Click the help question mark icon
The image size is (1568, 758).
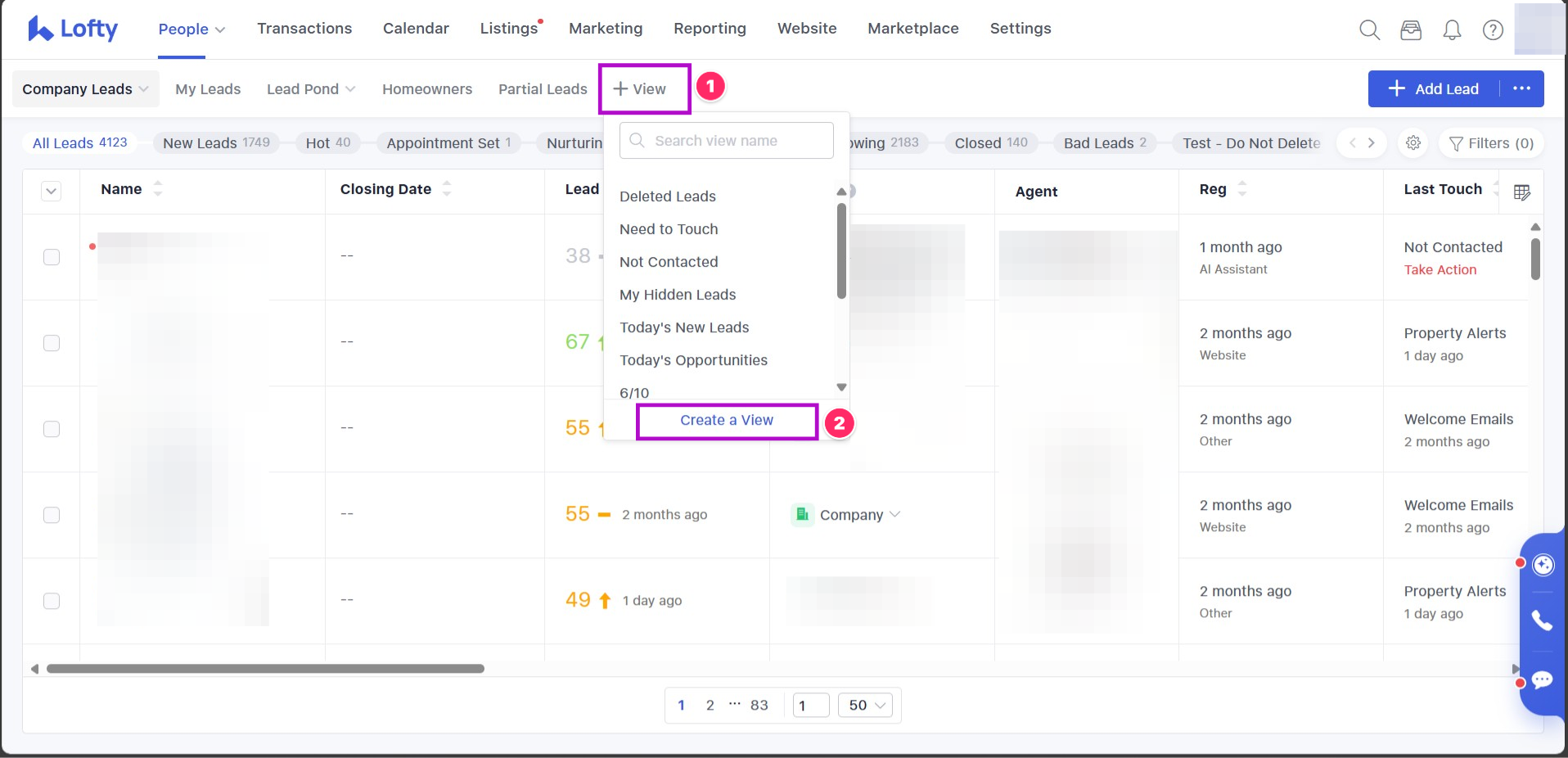coord(1493,30)
